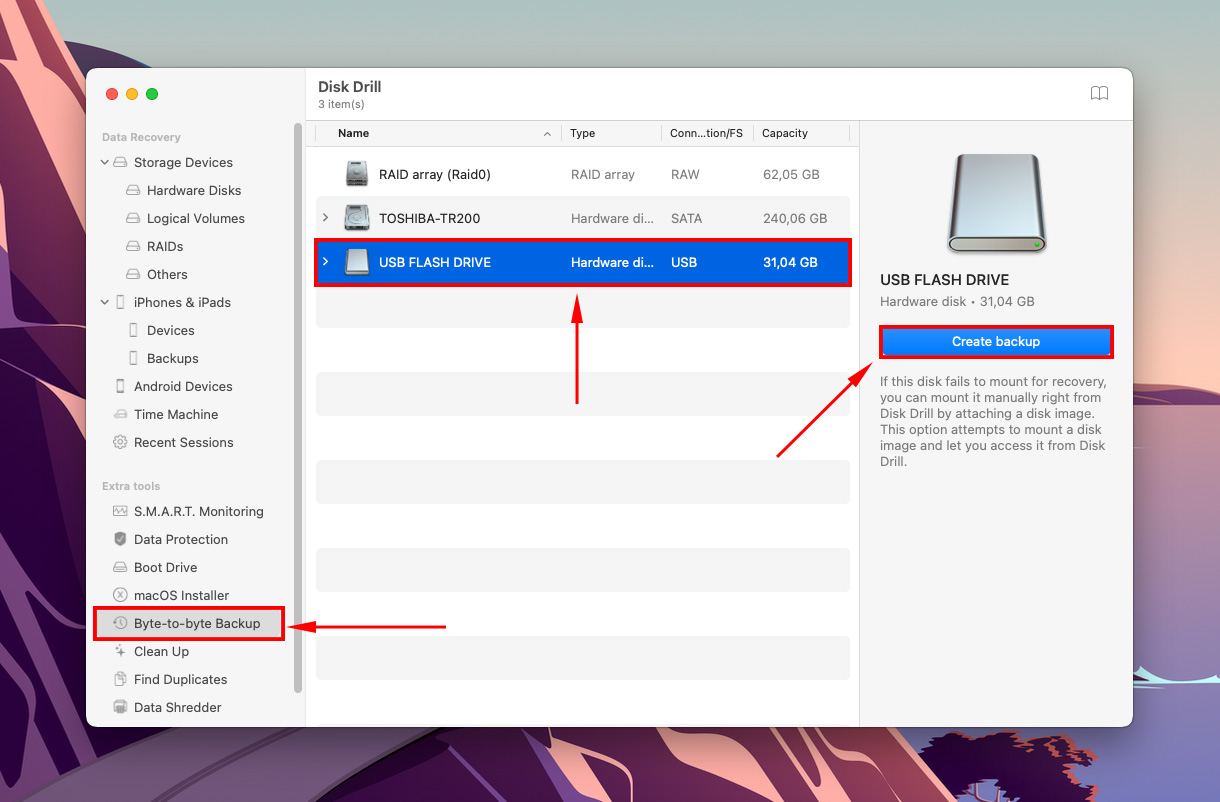Click the S.M.A.R.T. Monitoring icon
This screenshot has height=802, width=1220.
click(120, 511)
